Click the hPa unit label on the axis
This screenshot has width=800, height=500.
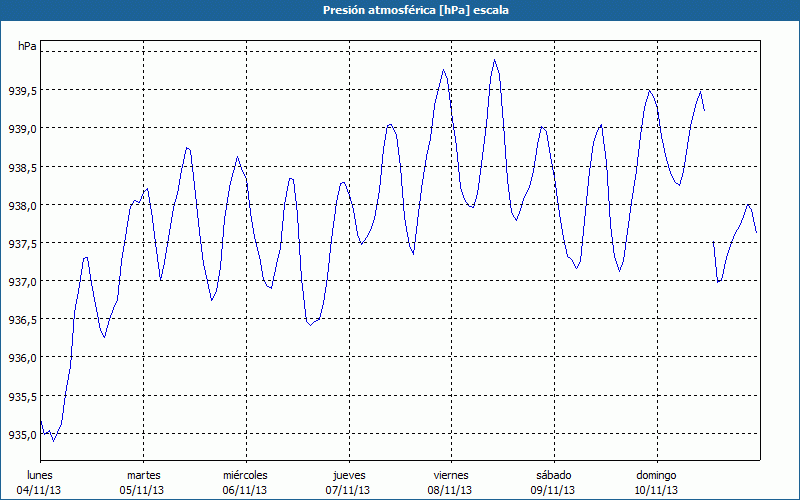click(x=28, y=46)
